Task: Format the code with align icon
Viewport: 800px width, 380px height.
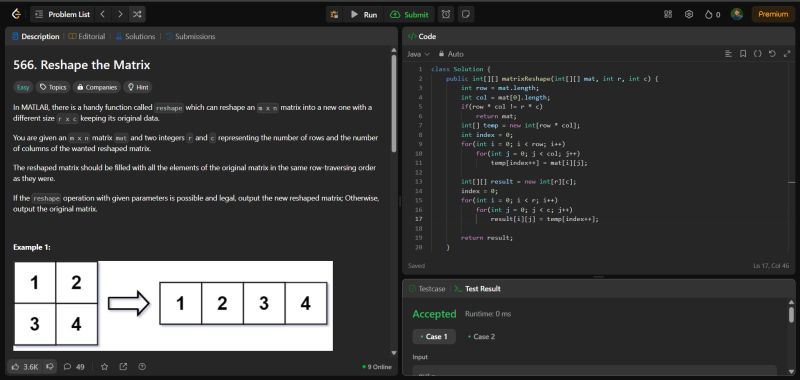Action: point(729,54)
